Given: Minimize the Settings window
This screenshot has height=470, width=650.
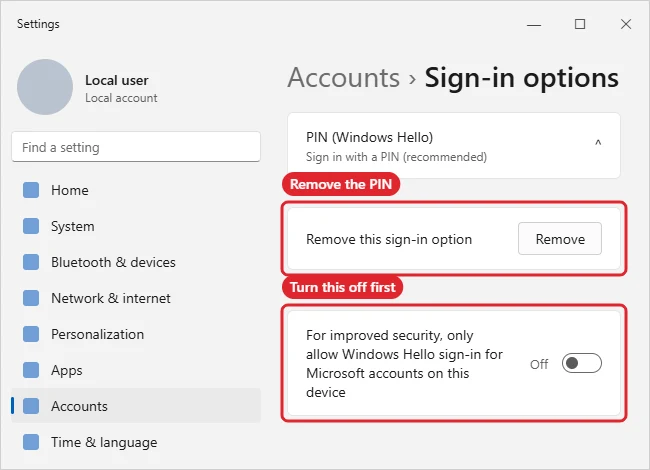Looking at the screenshot, I should 534,24.
